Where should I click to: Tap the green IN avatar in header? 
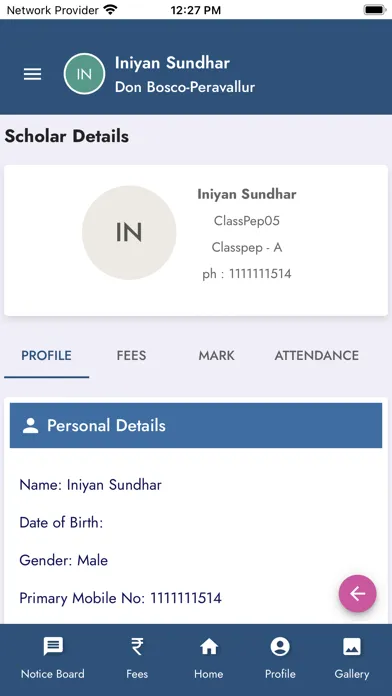tap(84, 74)
